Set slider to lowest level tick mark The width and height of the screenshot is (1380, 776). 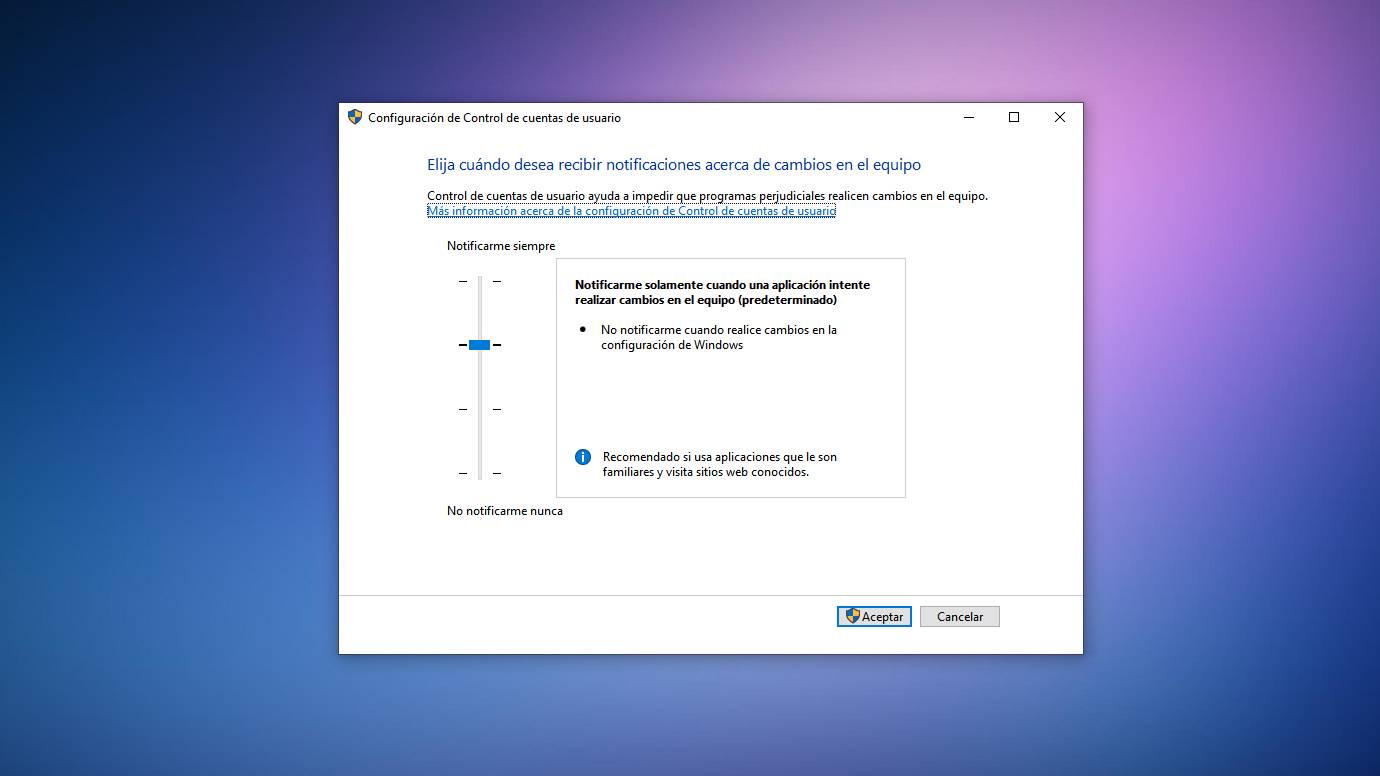(x=479, y=473)
